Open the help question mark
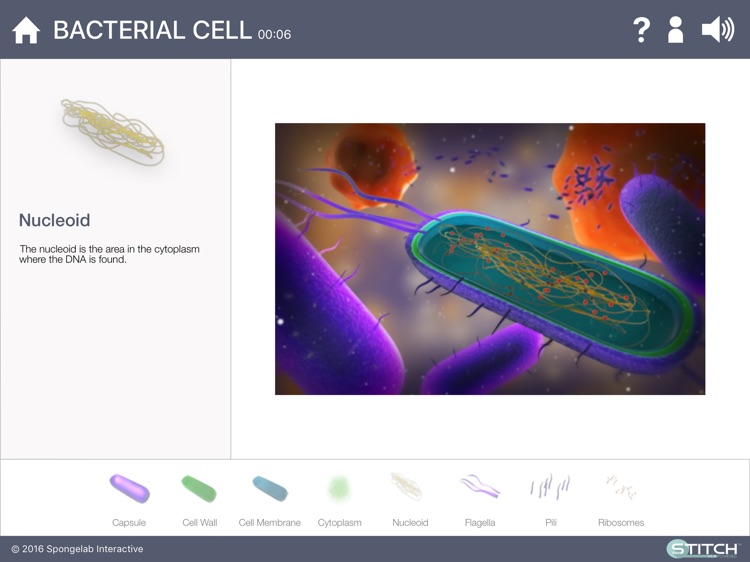The width and height of the screenshot is (750, 562). [642, 30]
